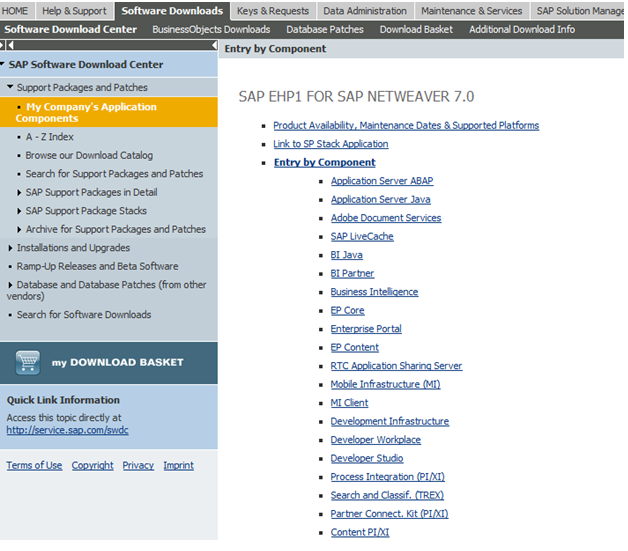Open the service.sap.com/swdc quick link
This screenshot has height=551, width=628.
[x=67, y=430]
